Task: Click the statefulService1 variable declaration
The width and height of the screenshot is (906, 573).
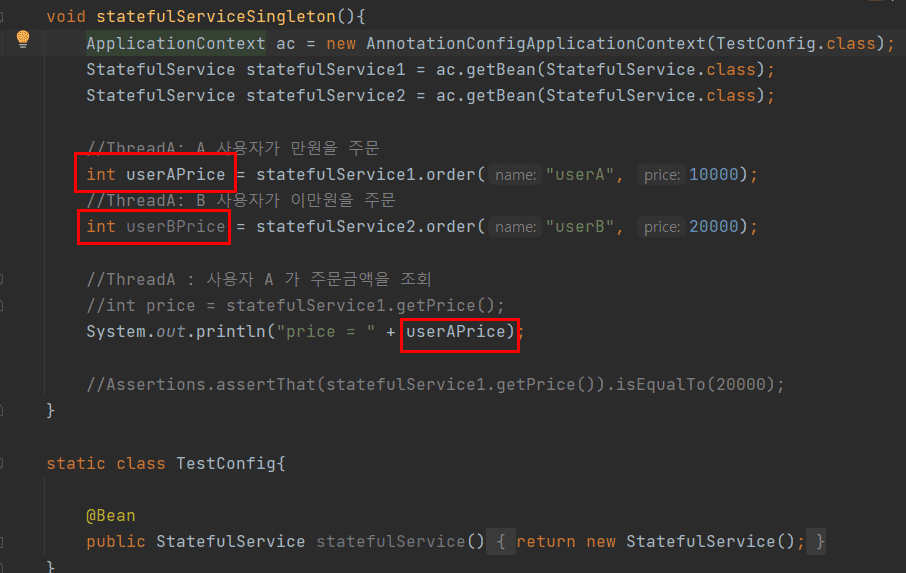Action: 326,70
